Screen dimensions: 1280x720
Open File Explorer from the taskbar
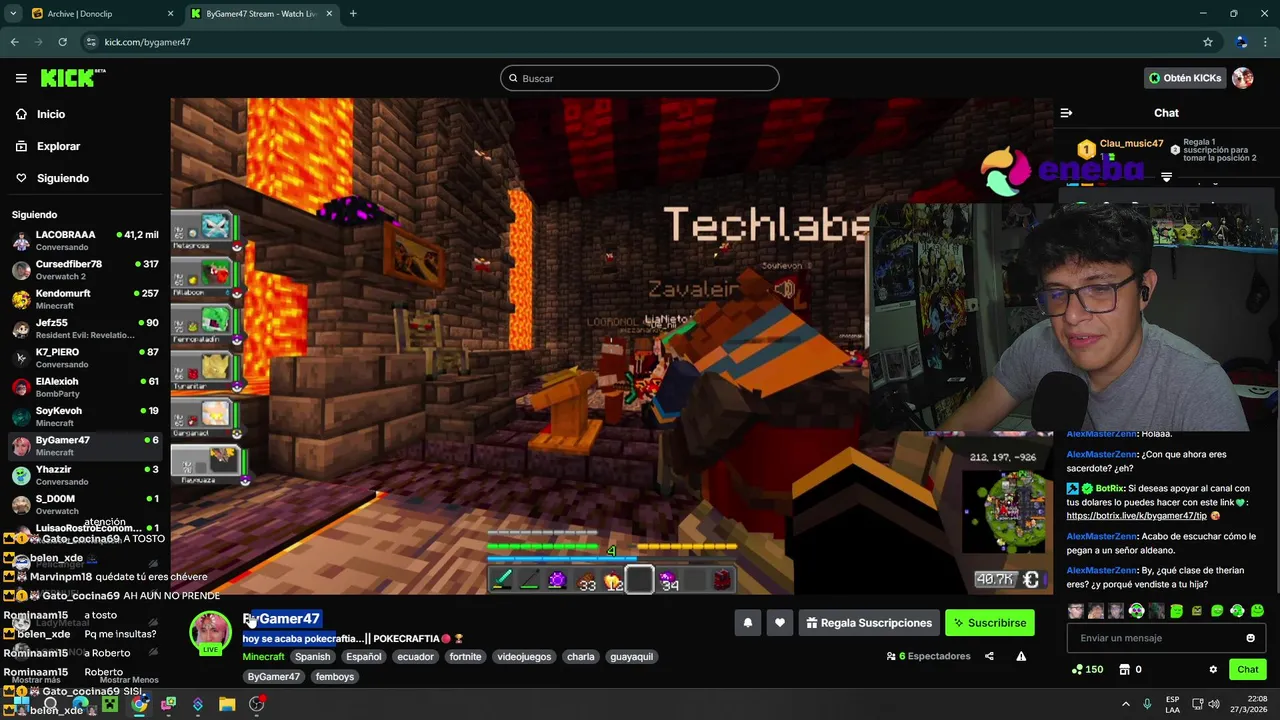click(227, 704)
